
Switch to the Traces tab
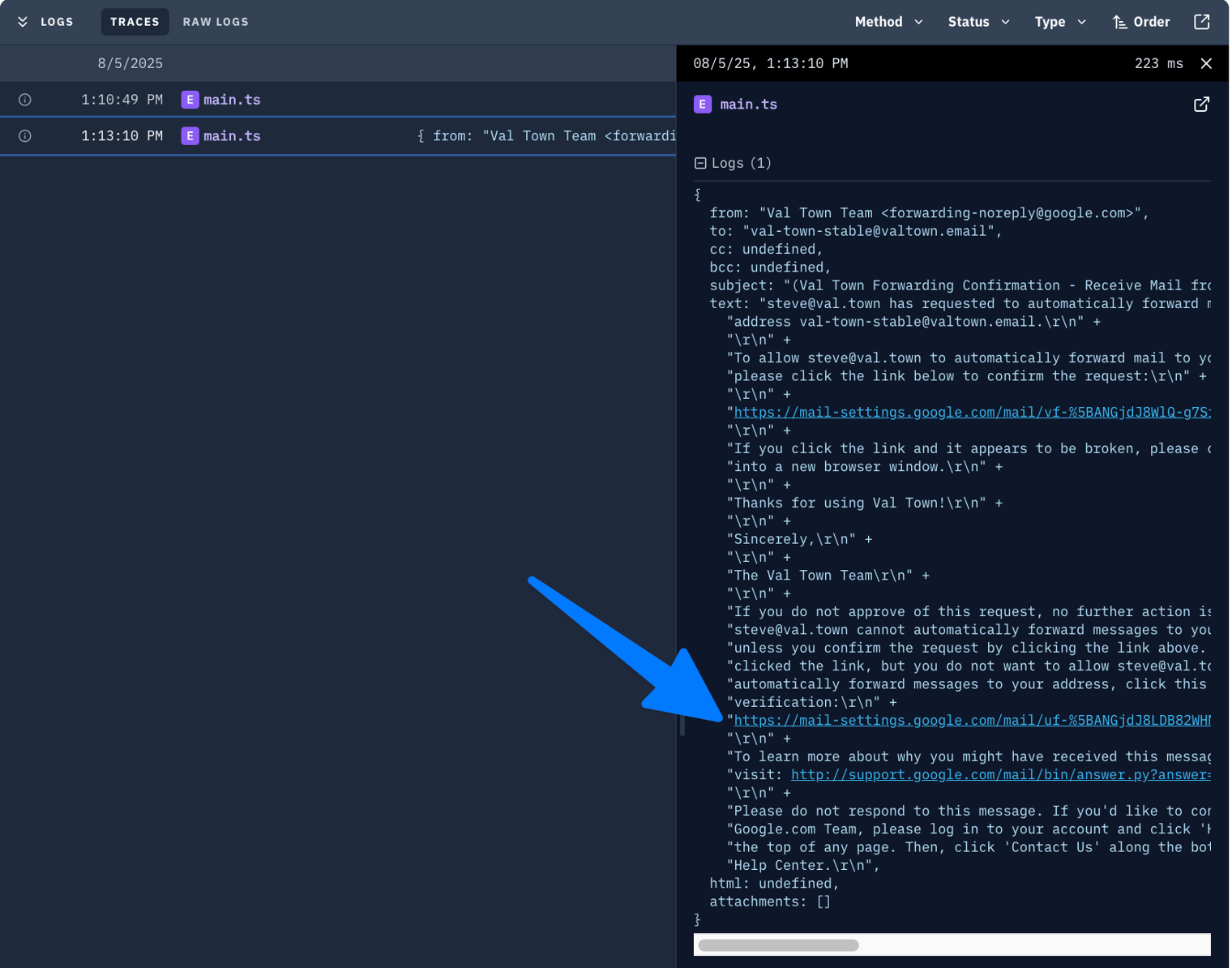pos(135,22)
